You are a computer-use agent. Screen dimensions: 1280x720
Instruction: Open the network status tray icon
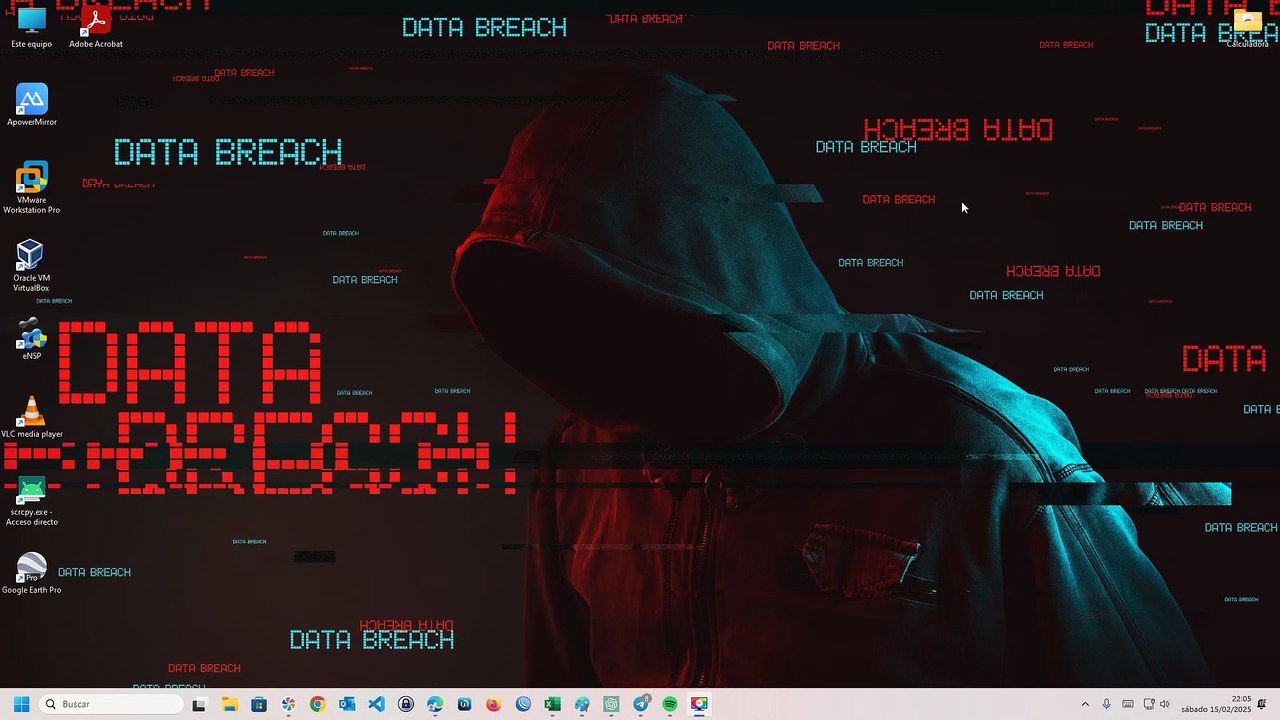point(1149,704)
